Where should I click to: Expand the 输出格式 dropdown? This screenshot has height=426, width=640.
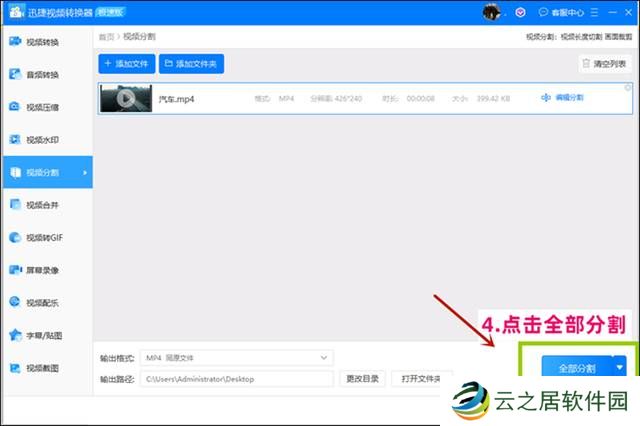pos(236,358)
